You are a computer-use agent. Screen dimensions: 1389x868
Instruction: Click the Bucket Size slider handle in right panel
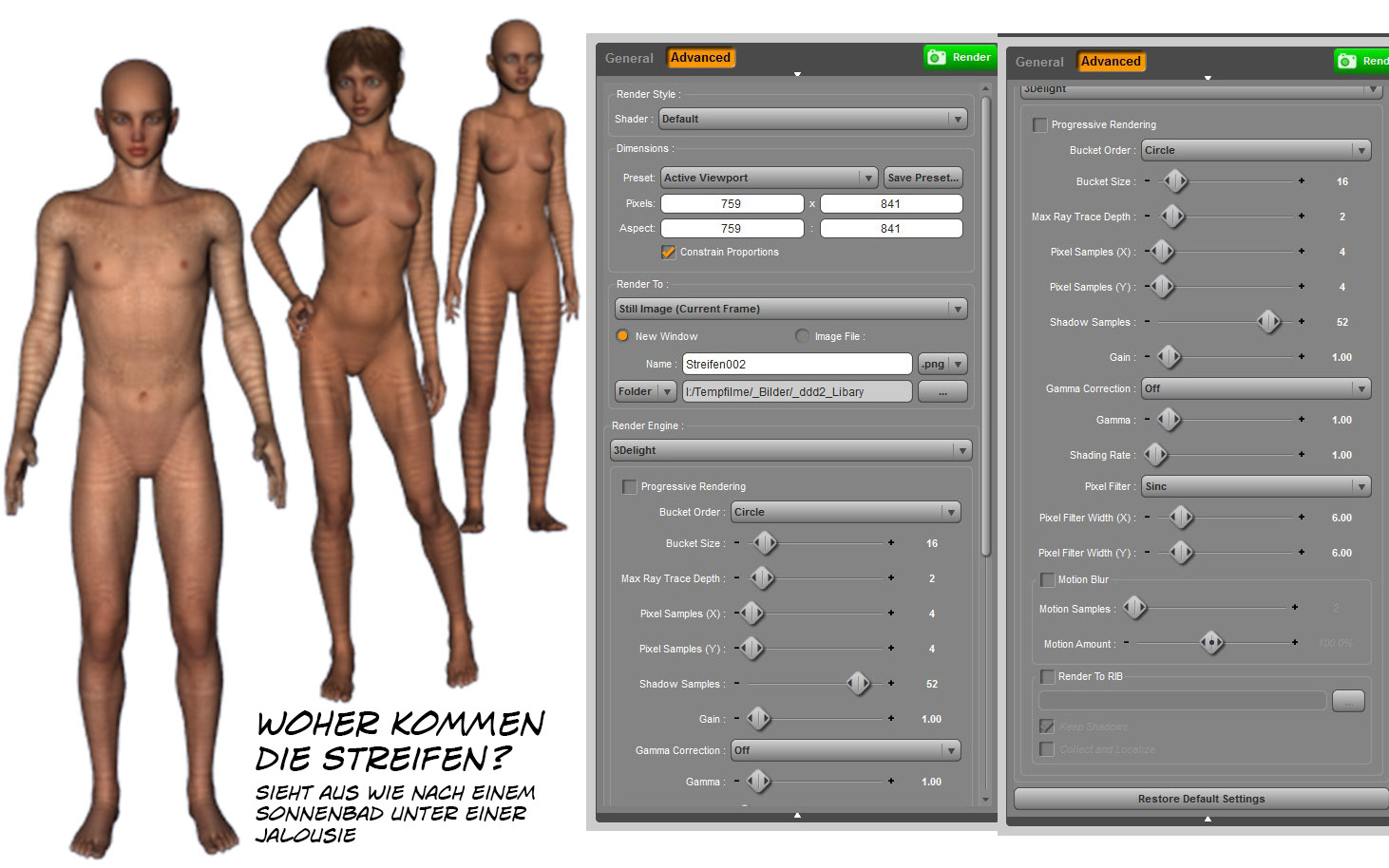click(x=1175, y=181)
